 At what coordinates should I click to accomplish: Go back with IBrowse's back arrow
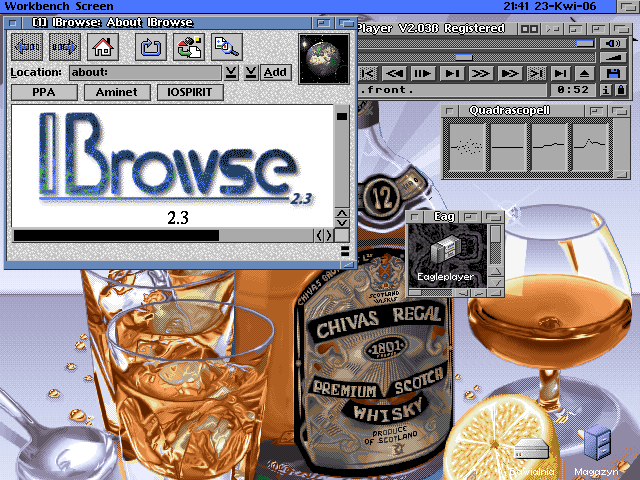pyautogui.click(x=27, y=47)
